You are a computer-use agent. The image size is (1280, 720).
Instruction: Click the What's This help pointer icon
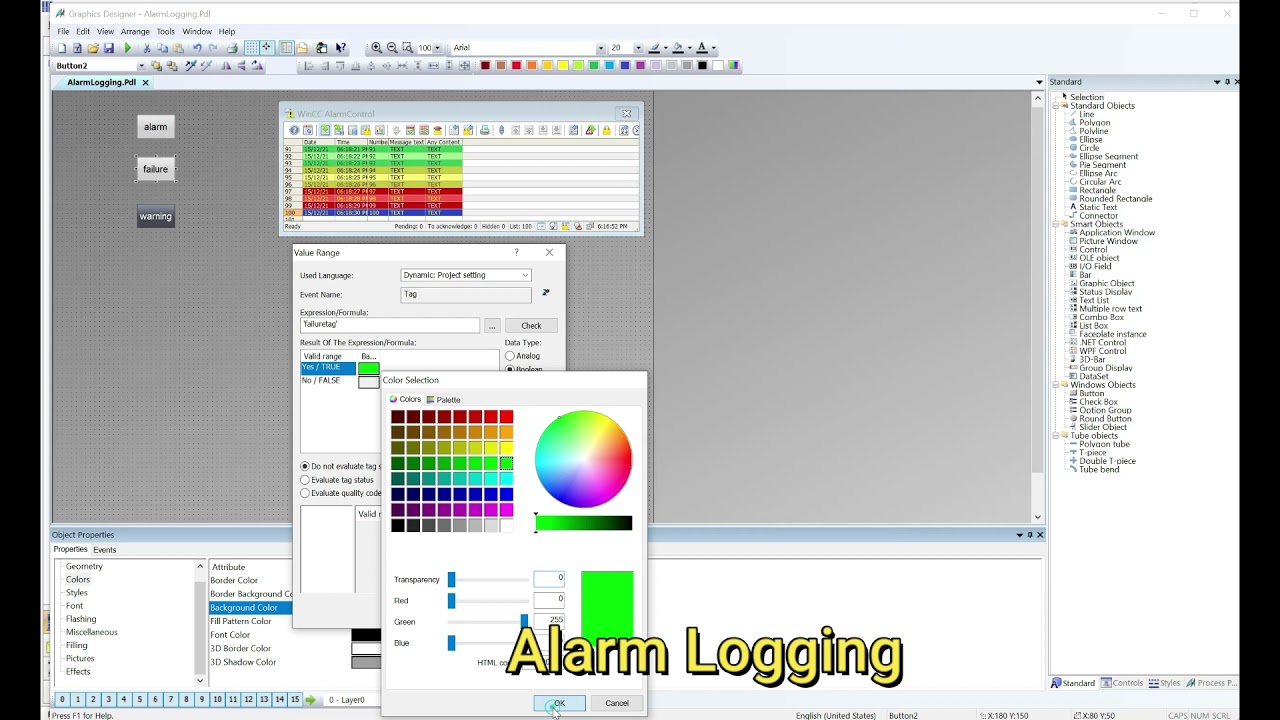[x=340, y=48]
